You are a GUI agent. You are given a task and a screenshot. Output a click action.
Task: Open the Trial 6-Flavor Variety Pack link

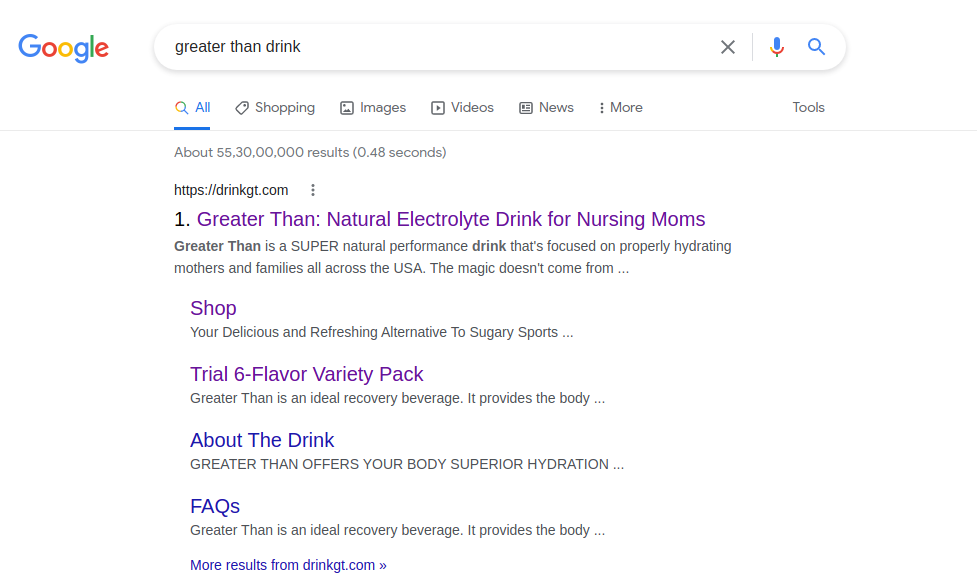pyautogui.click(x=307, y=374)
